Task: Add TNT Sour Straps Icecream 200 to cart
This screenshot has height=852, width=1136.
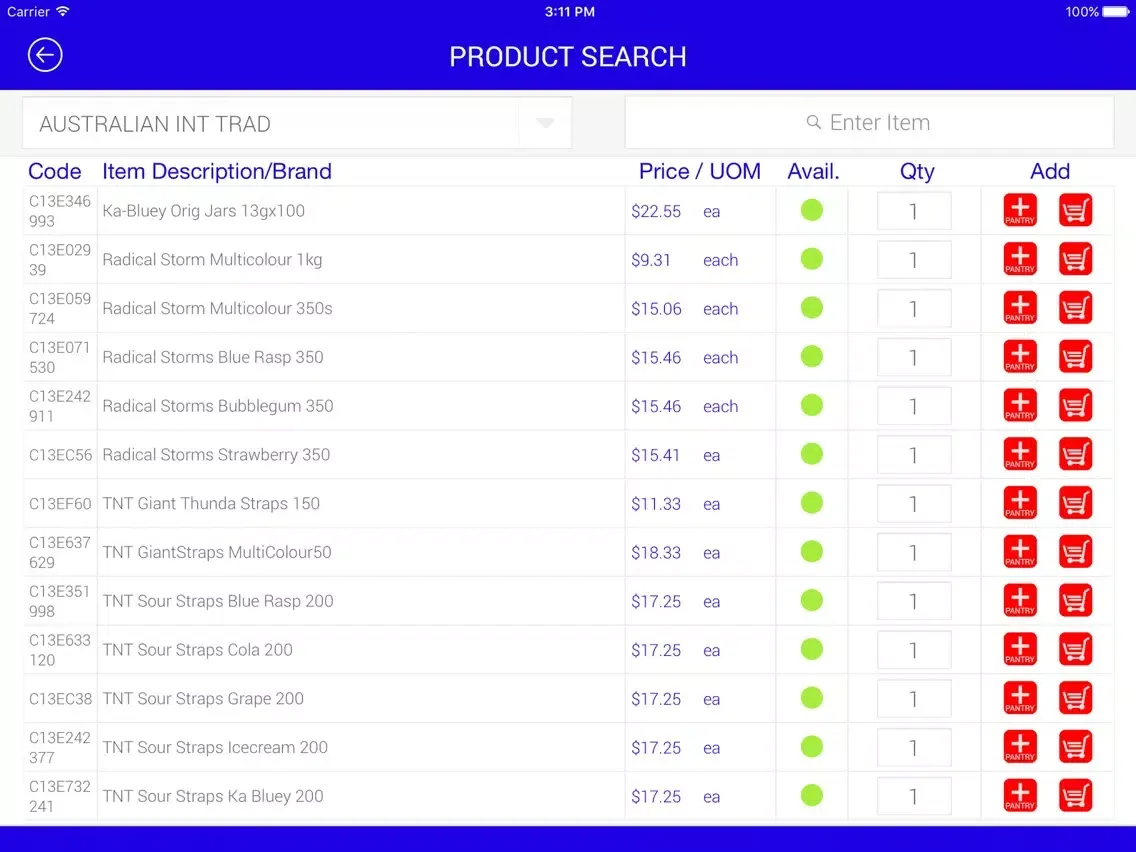Action: 1075,747
